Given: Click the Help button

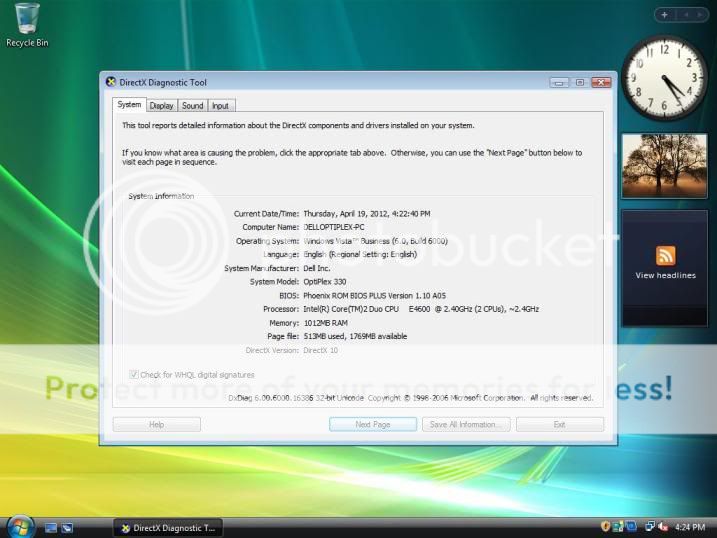Looking at the screenshot, I should click(x=156, y=424).
